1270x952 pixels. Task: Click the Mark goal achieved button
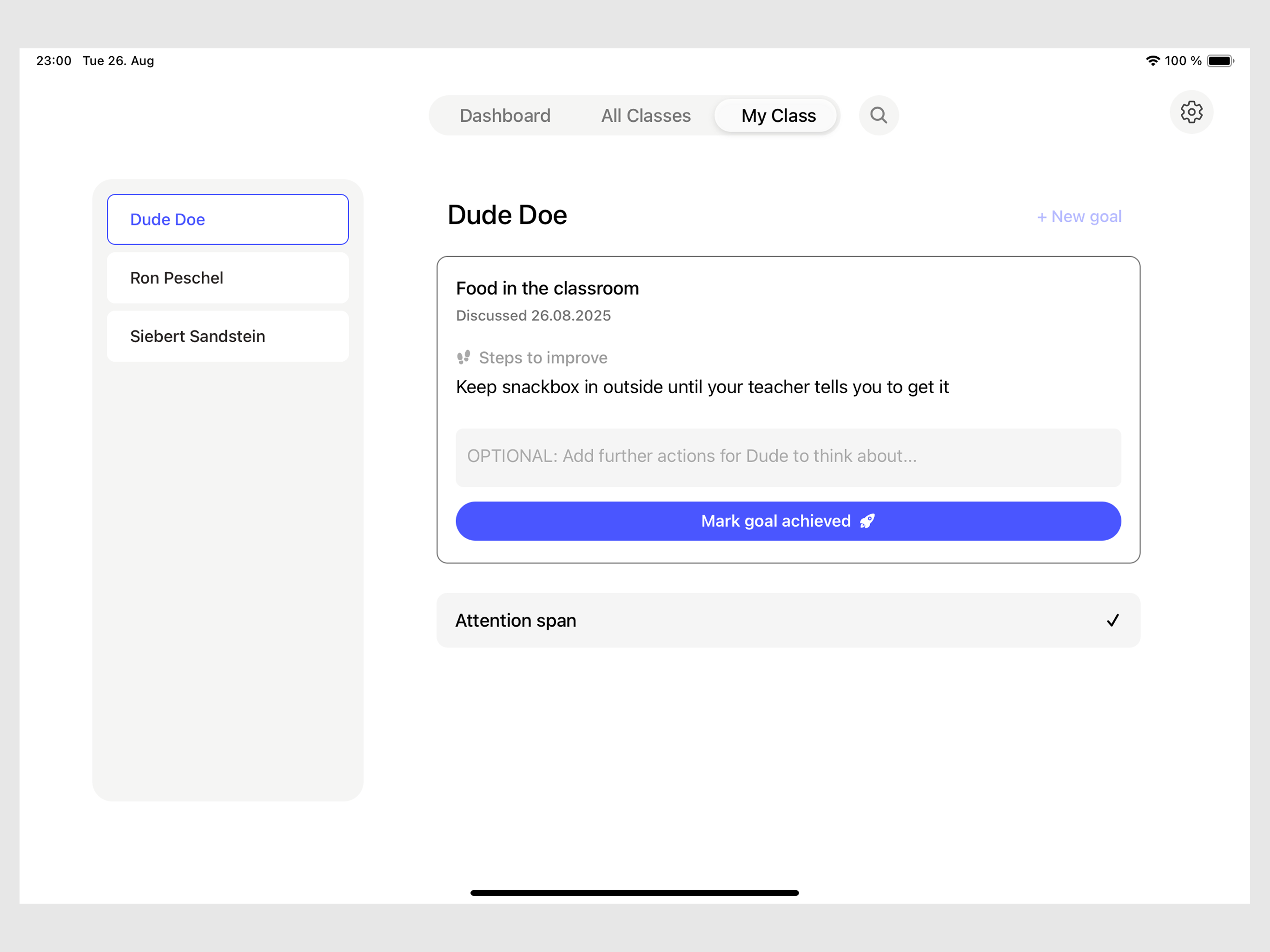pyautogui.click(x=788, y=522)
